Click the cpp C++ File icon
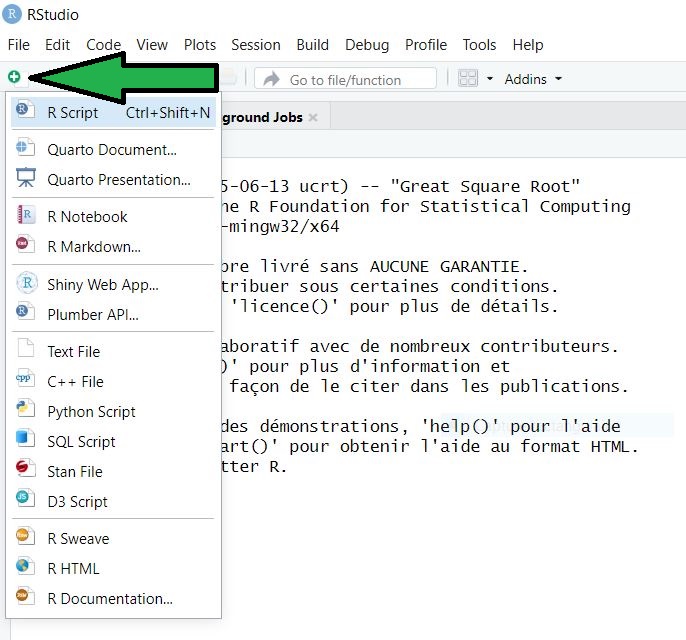 click(25, 378)
